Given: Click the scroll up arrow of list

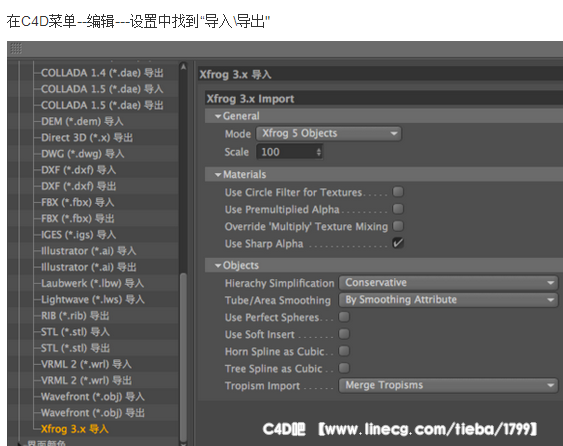Looking at the screenshot, I should point(183,67).
